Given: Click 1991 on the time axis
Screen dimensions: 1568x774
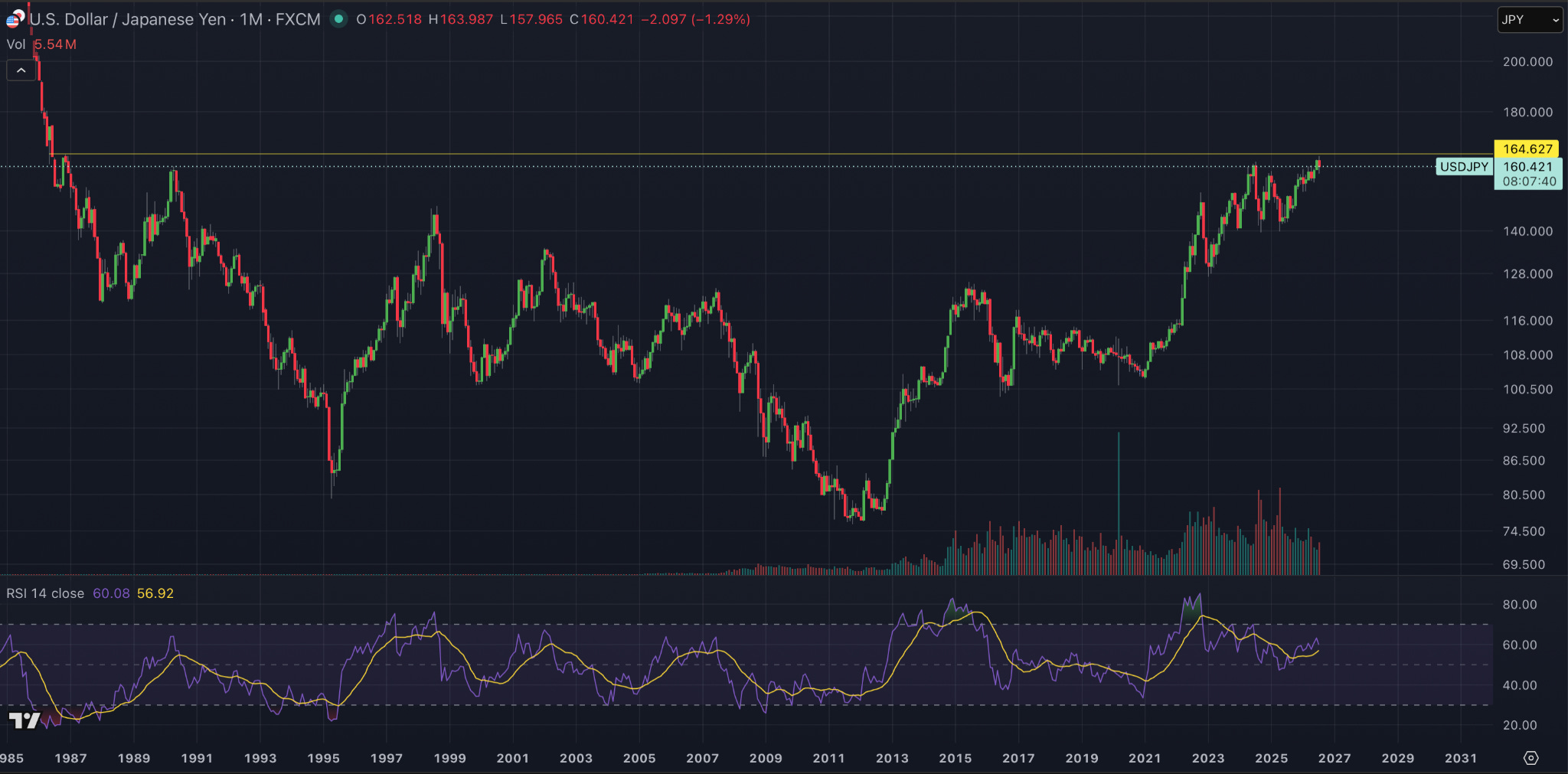Looking at the screenshot, I should coord(197,758).
